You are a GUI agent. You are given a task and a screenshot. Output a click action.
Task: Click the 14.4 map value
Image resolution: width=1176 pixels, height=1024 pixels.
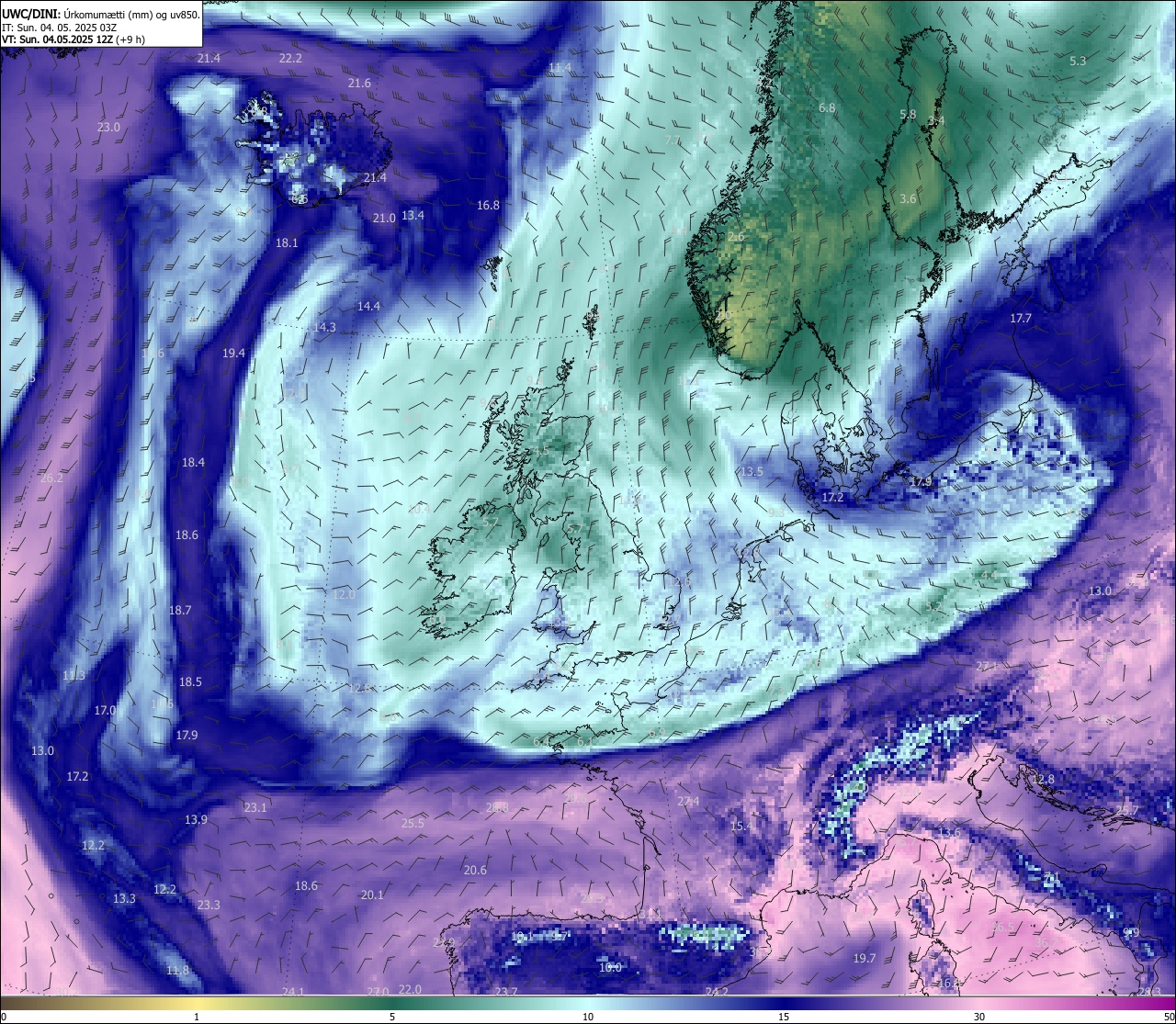coord(368,306)
